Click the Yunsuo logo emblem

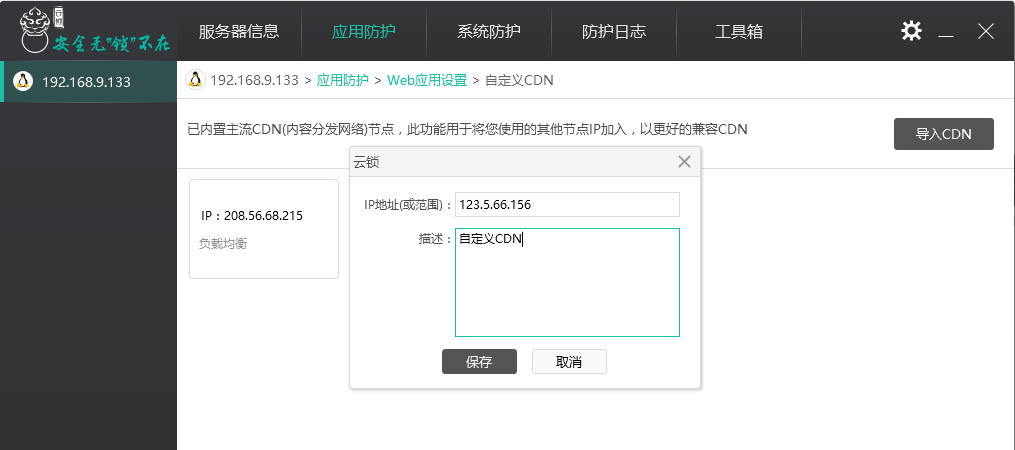point(36,29)
